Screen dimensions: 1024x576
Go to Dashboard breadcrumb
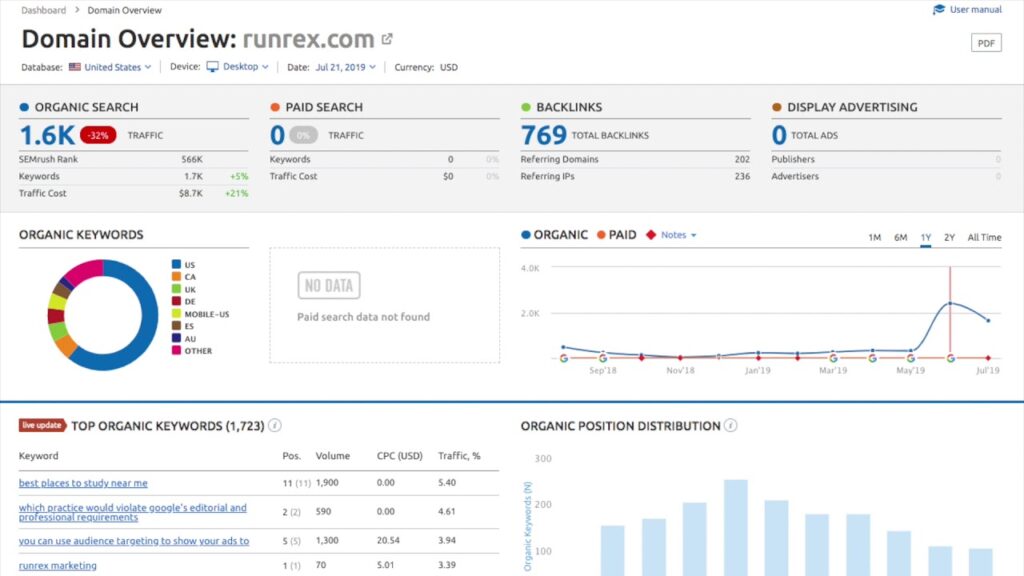click(x=43, y=10)
